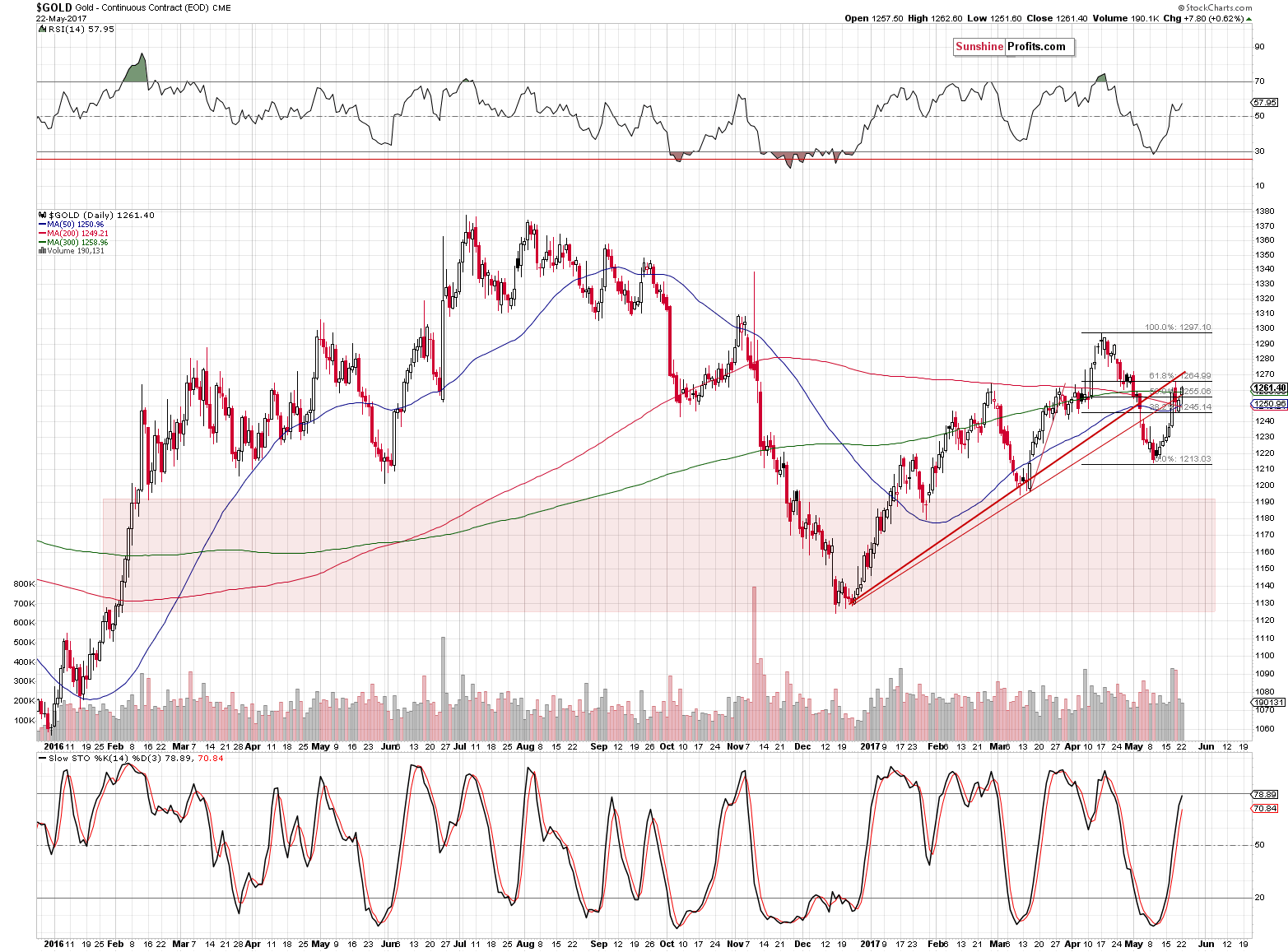This screenshot has width=1288, height=952.
Task: Select the green MA(300) legend line swatch
Action: [42, 242]
